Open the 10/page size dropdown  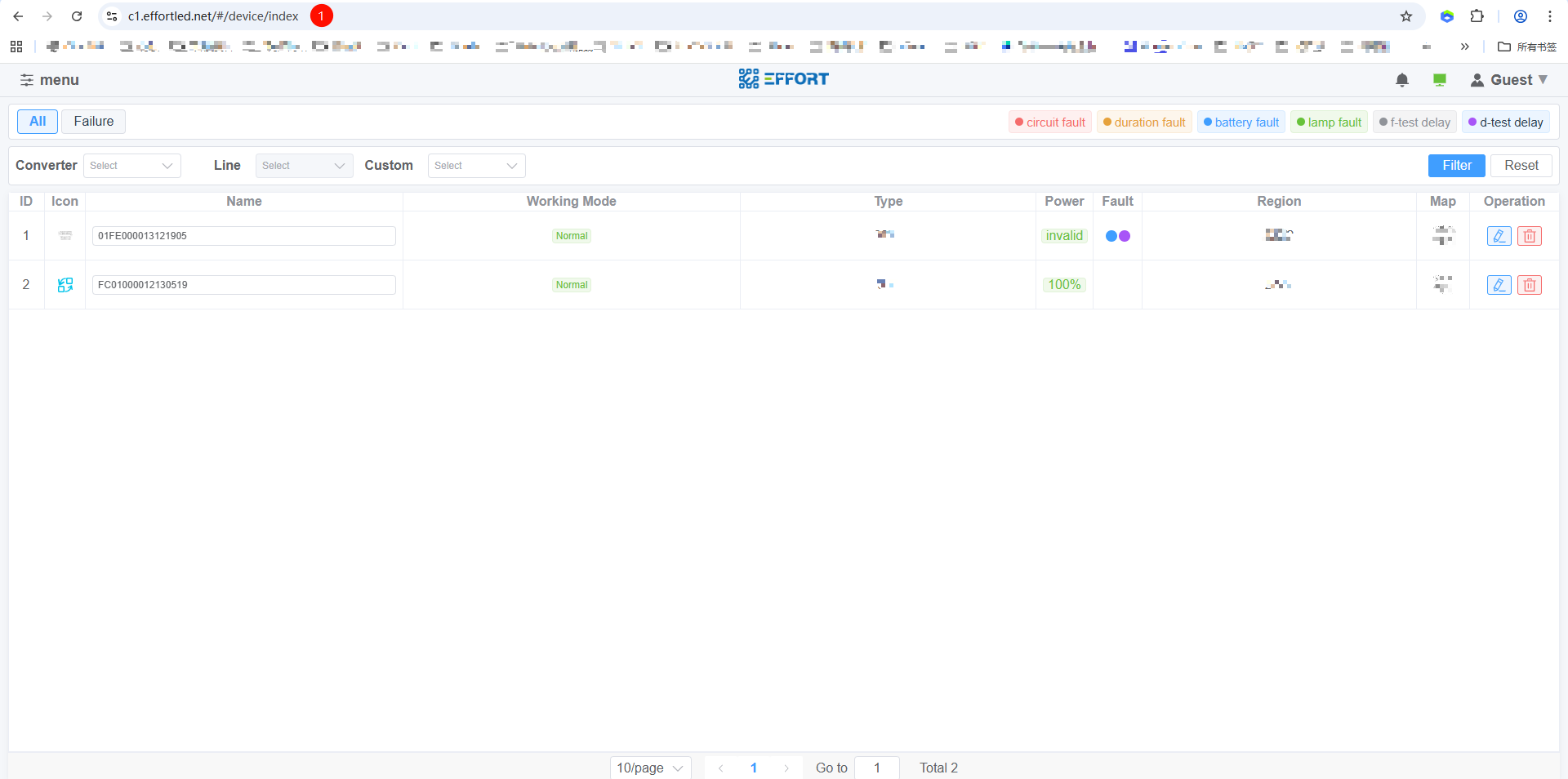pyautogui.click(x=650, y=768)
